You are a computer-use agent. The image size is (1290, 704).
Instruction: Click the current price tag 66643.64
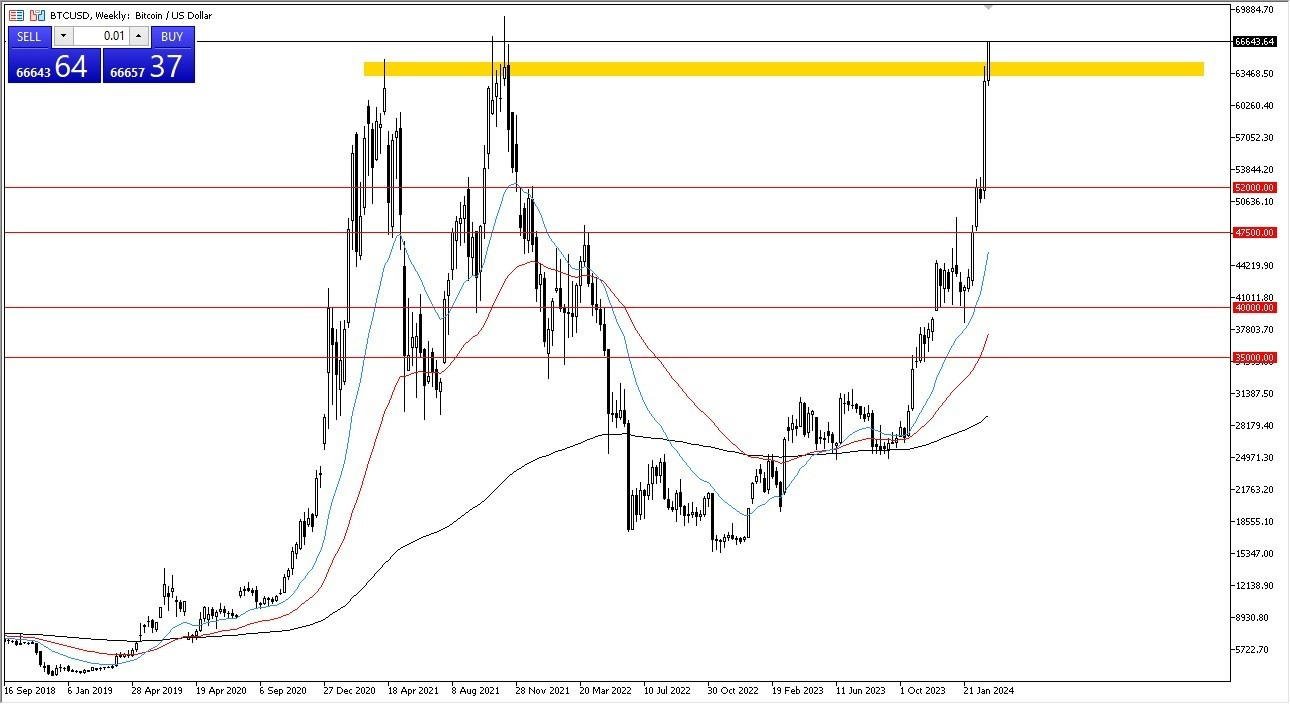[1257, 43]
